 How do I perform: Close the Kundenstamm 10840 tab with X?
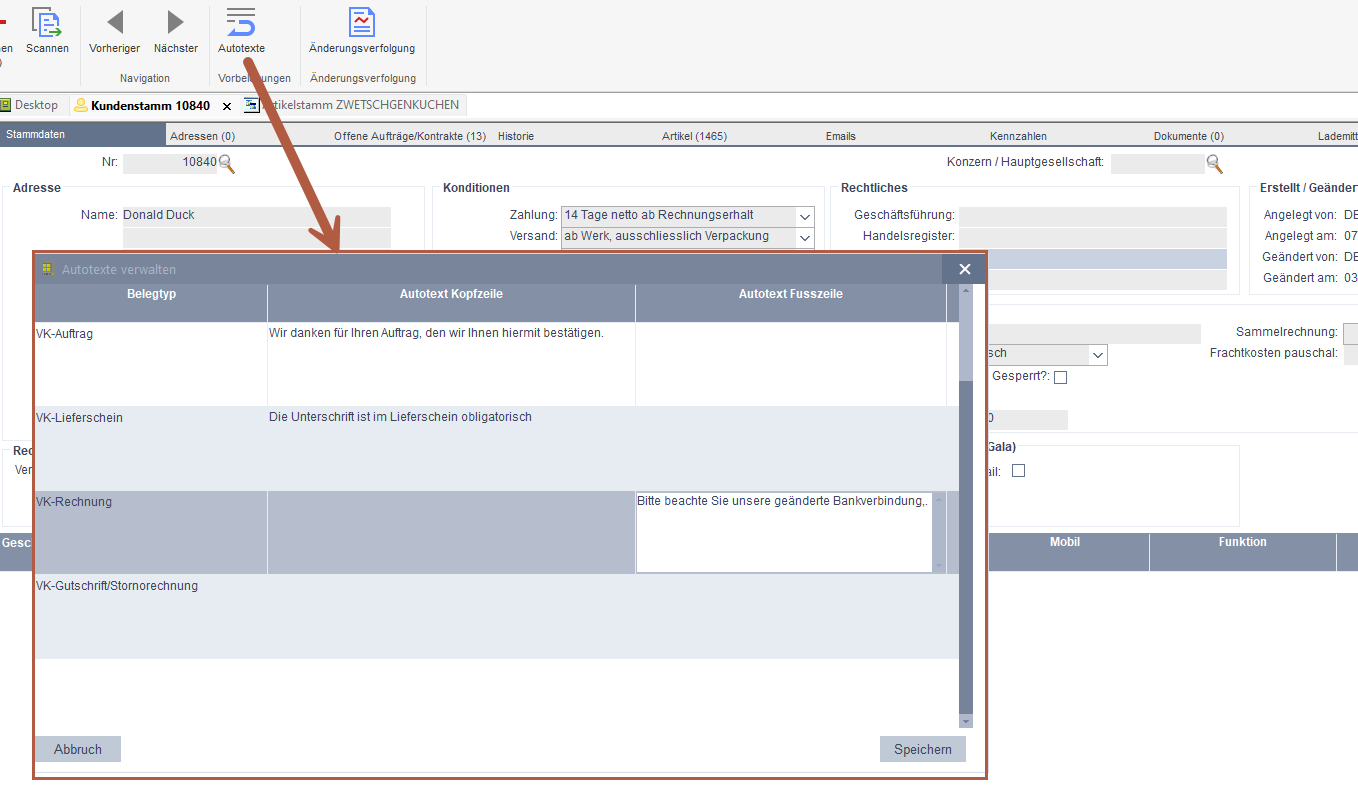click(227, 106)
